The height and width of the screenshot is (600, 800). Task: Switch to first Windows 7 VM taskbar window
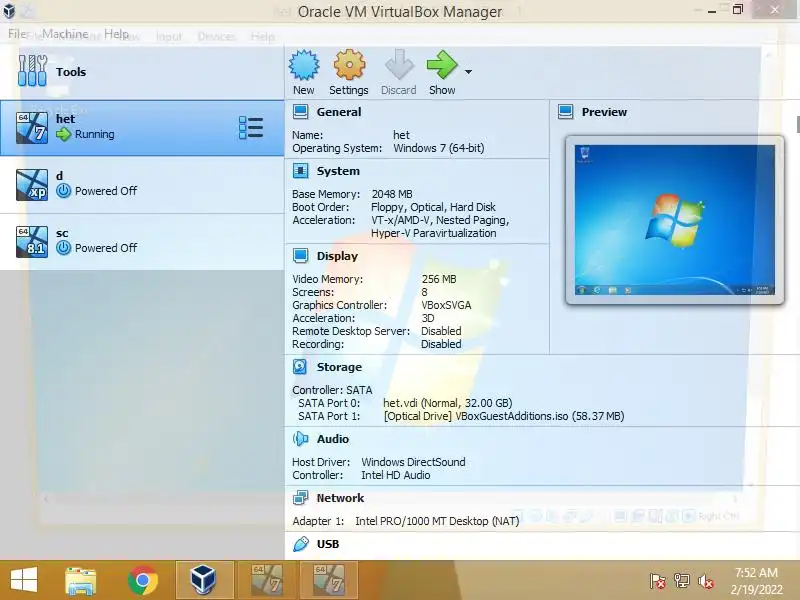click(267, 580)
